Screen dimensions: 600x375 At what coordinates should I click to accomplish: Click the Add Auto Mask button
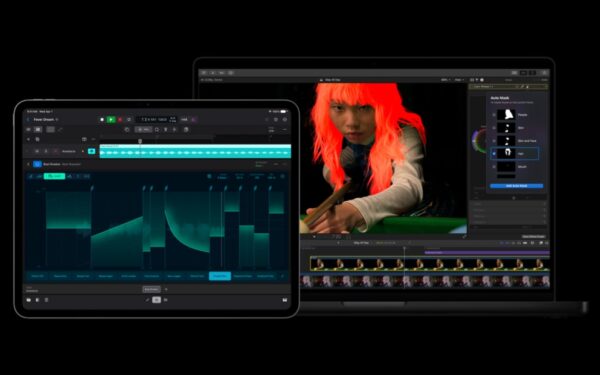[x=516, y=186]
